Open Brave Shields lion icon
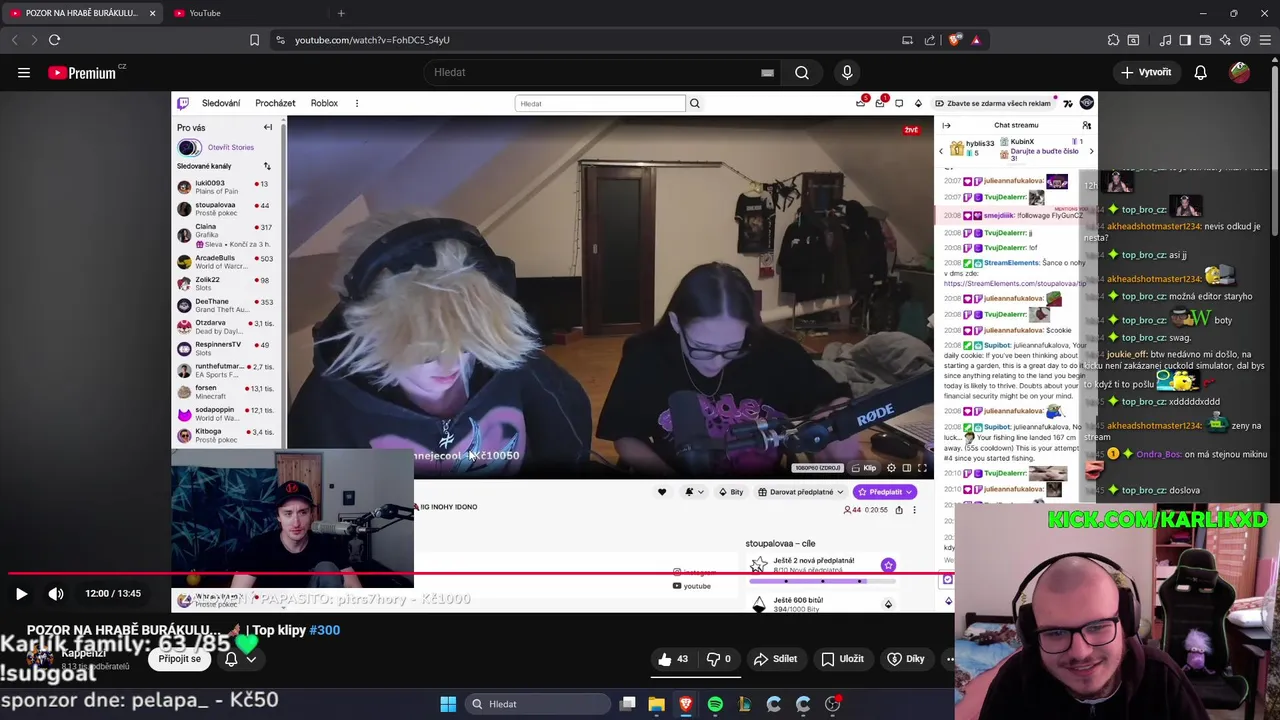The width and height of the screenshot is (1280, 720). [x=955, y=40]
